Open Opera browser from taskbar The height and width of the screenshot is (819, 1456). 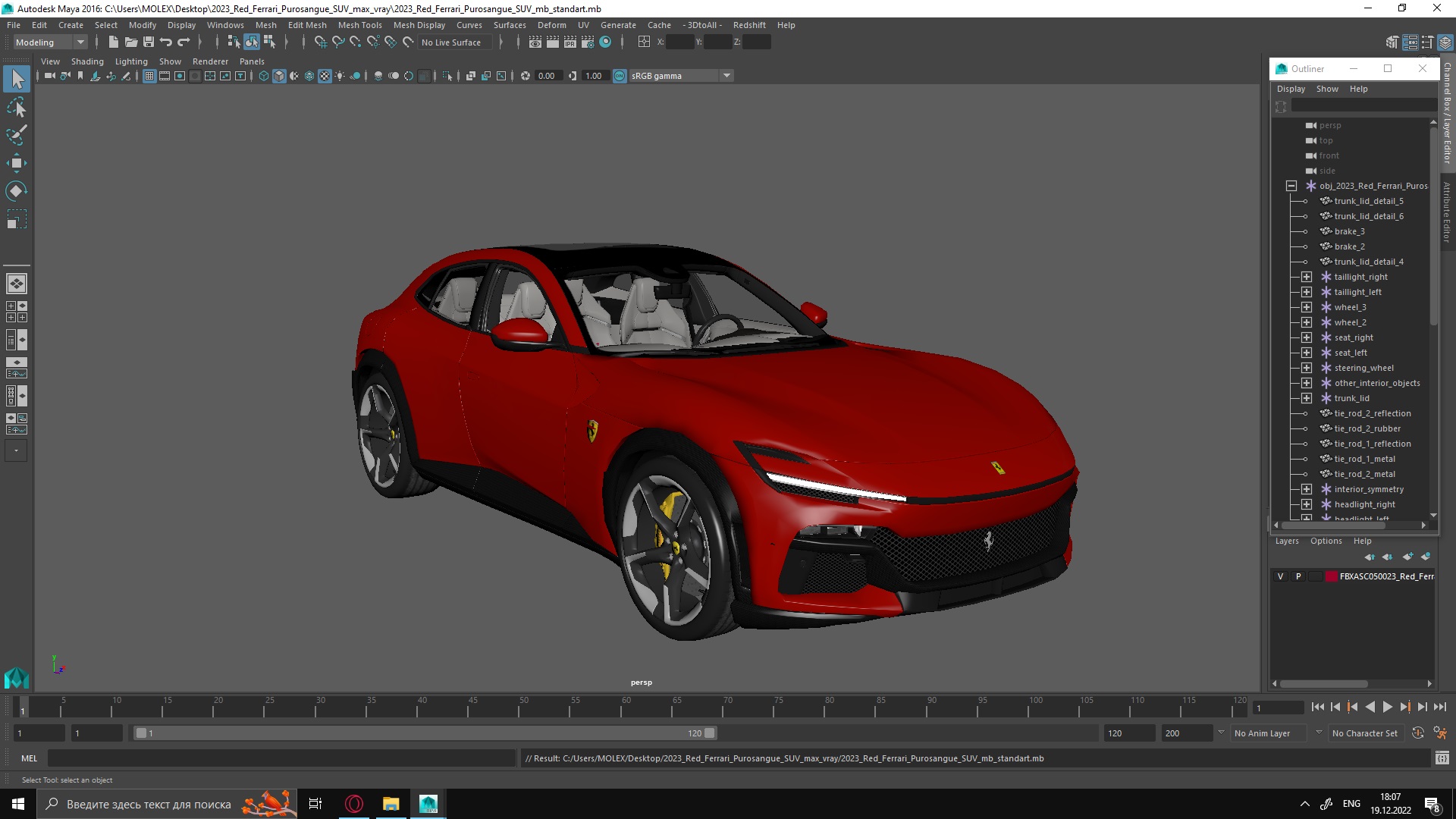coord(354,804)
